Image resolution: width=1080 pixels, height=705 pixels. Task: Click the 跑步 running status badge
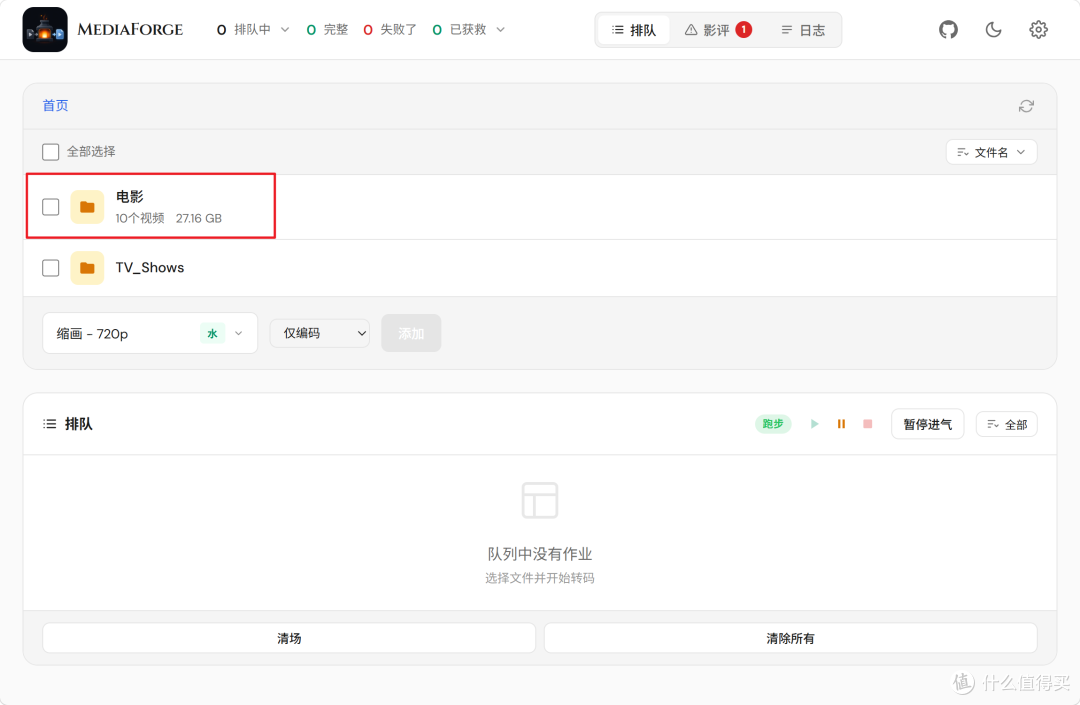pos(773,424)
